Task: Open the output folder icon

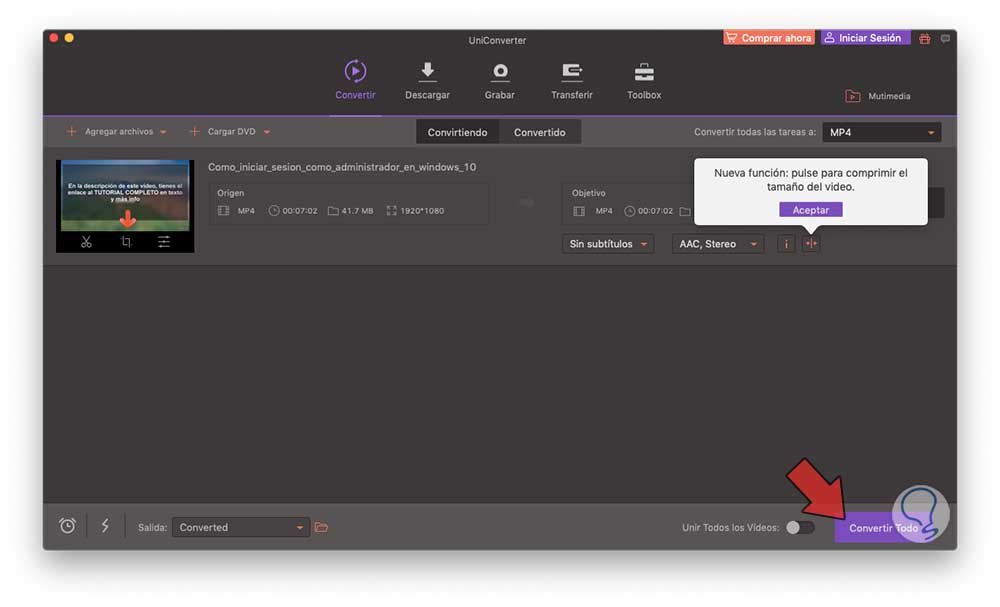Action: pyautogui.click(x=321, y=527)
